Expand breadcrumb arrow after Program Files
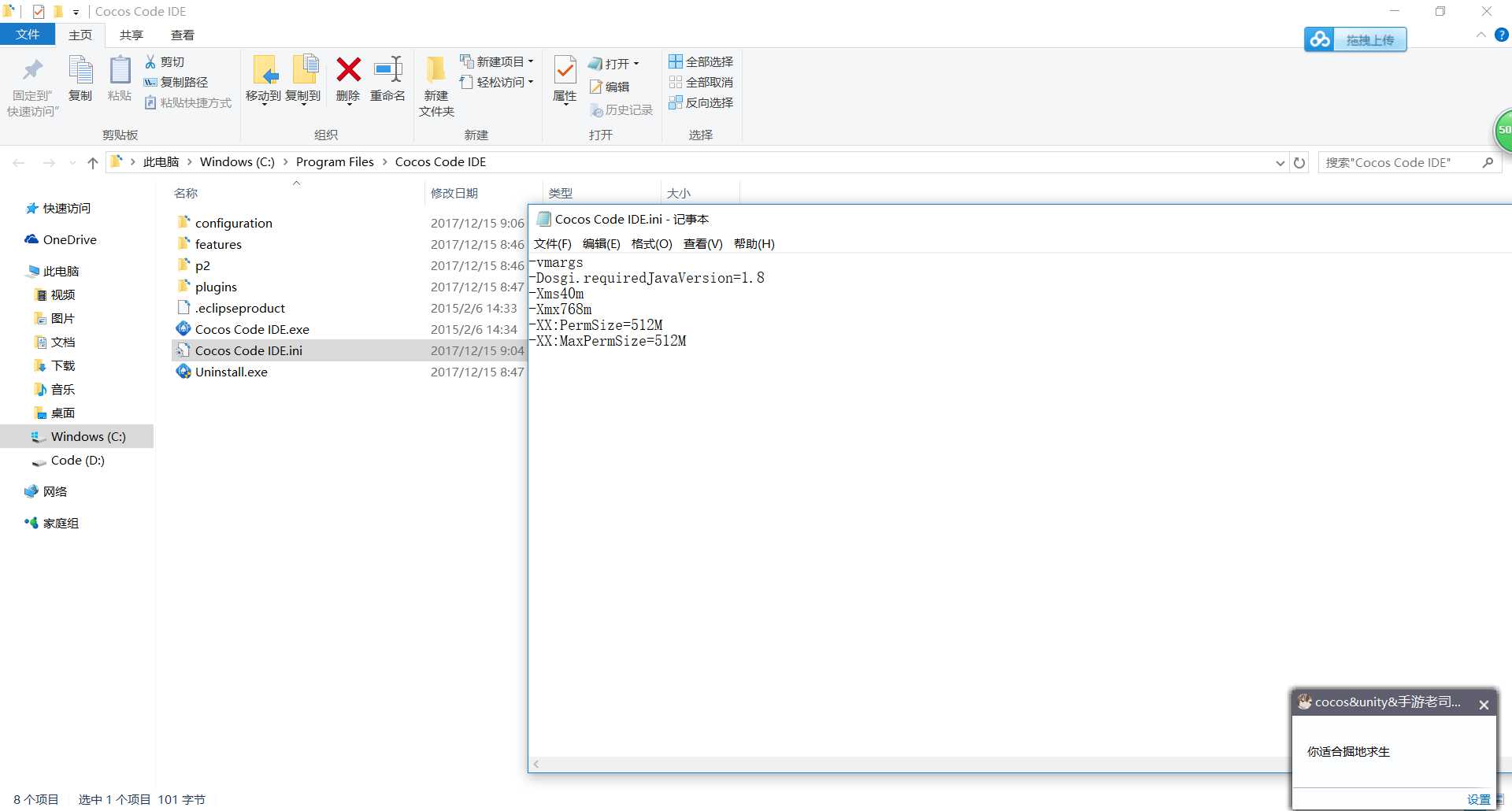This screenshot has height=811, width=1512. [384, 162]
